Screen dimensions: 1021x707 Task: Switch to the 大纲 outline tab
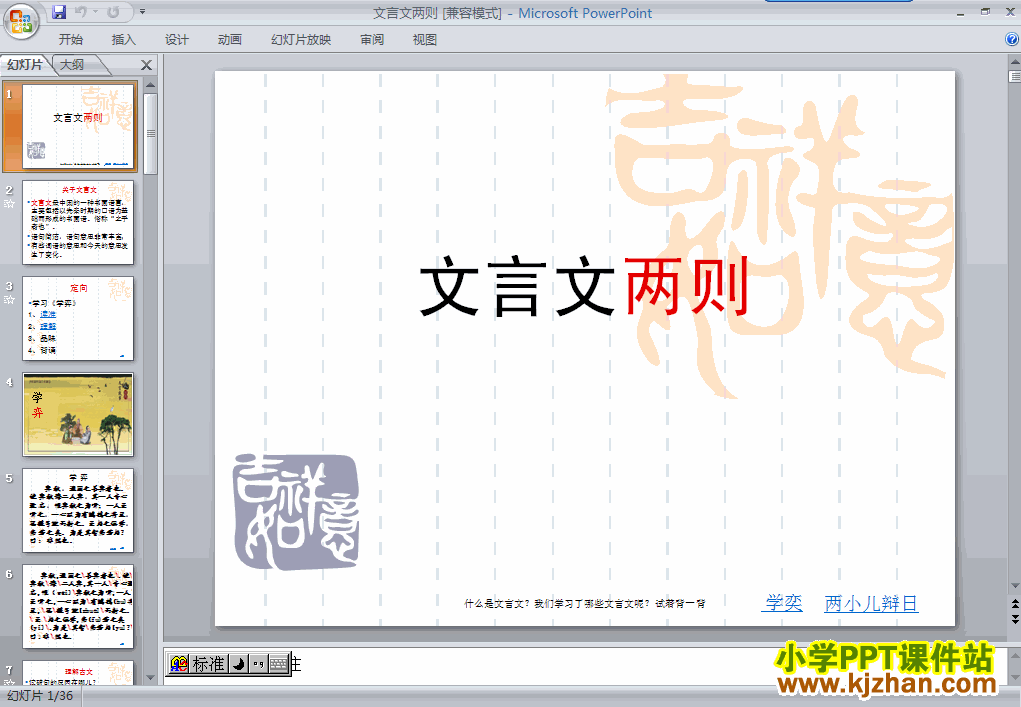point(72,64)
